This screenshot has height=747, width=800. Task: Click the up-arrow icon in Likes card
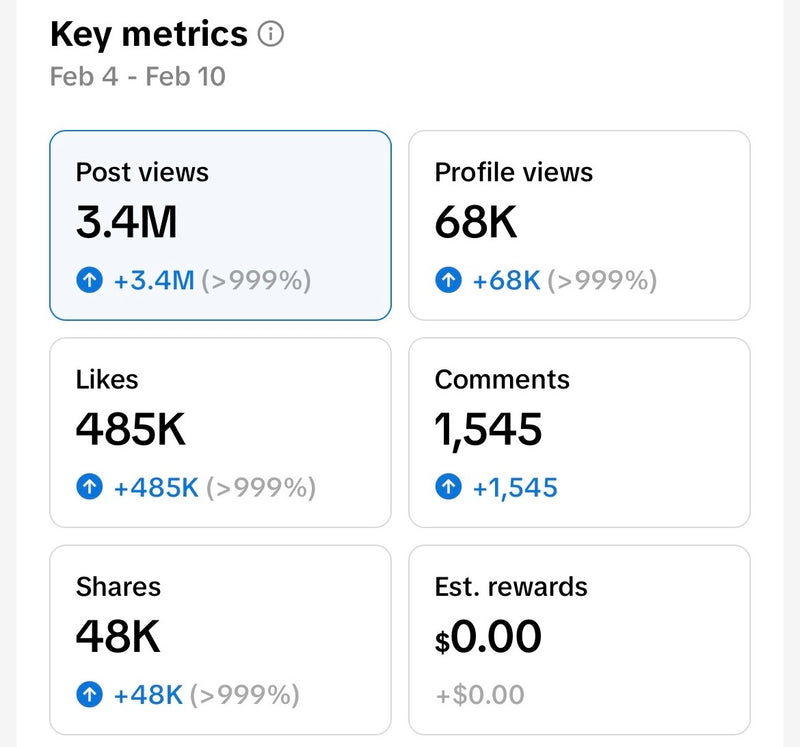coord(90,488)
